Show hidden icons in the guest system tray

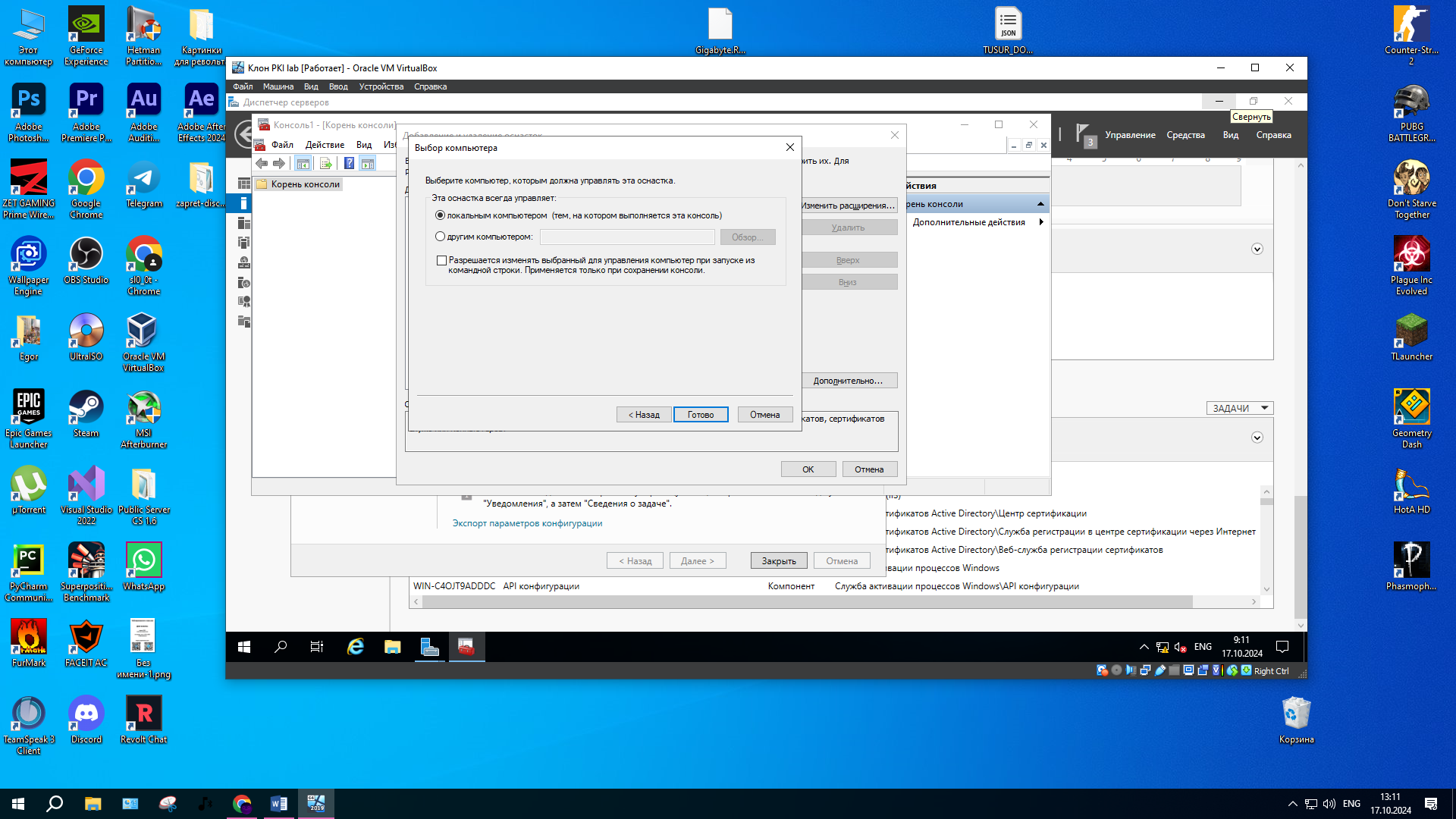[1144, 647]
